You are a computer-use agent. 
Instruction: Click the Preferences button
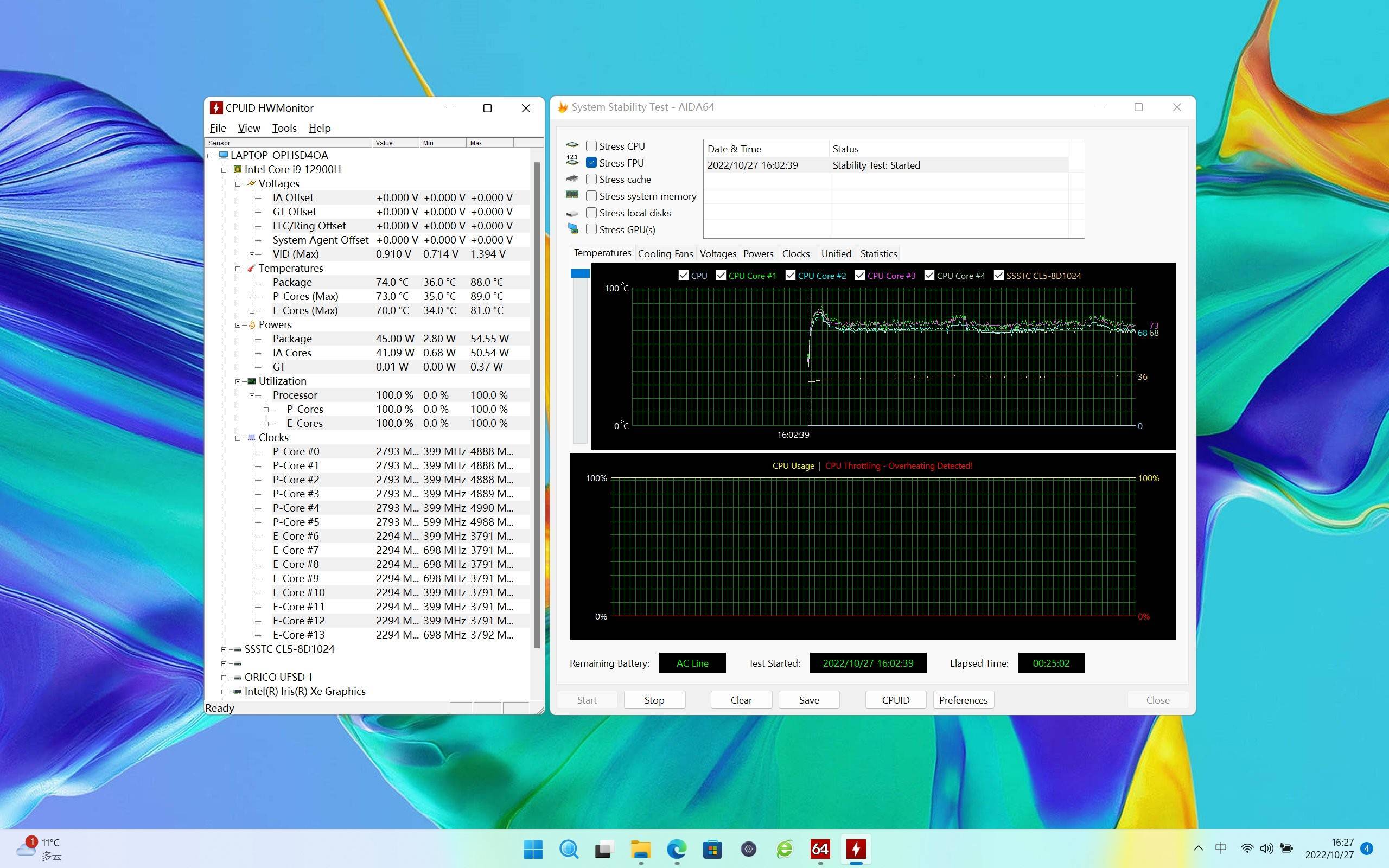pyautogui.click(x=963, y=700)
